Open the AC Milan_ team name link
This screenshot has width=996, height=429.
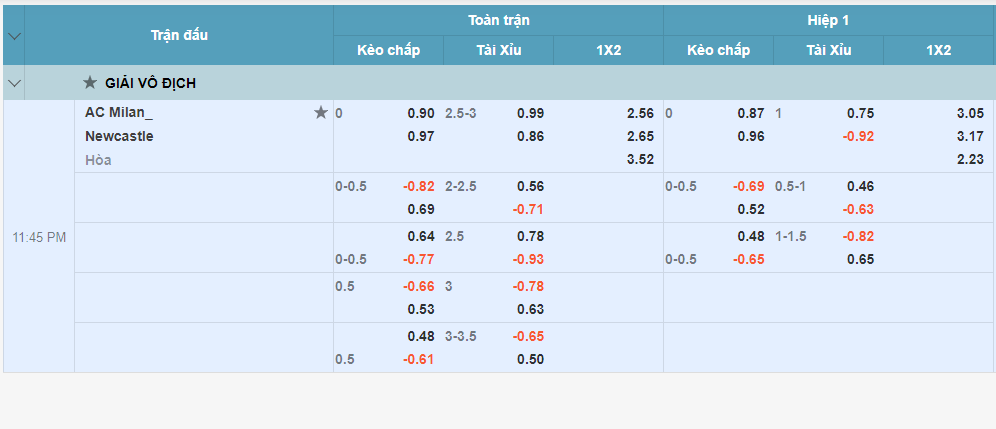click(119, 113)
